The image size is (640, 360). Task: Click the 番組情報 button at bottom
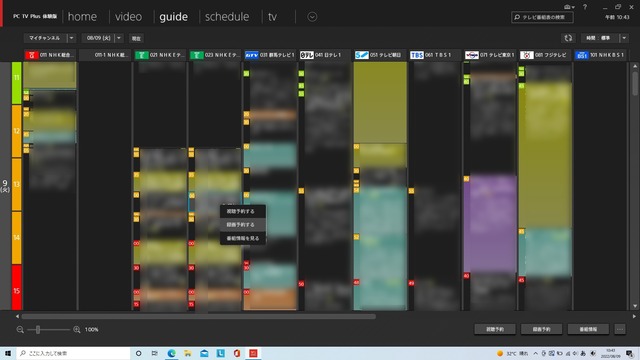click(x=588, y=329)
